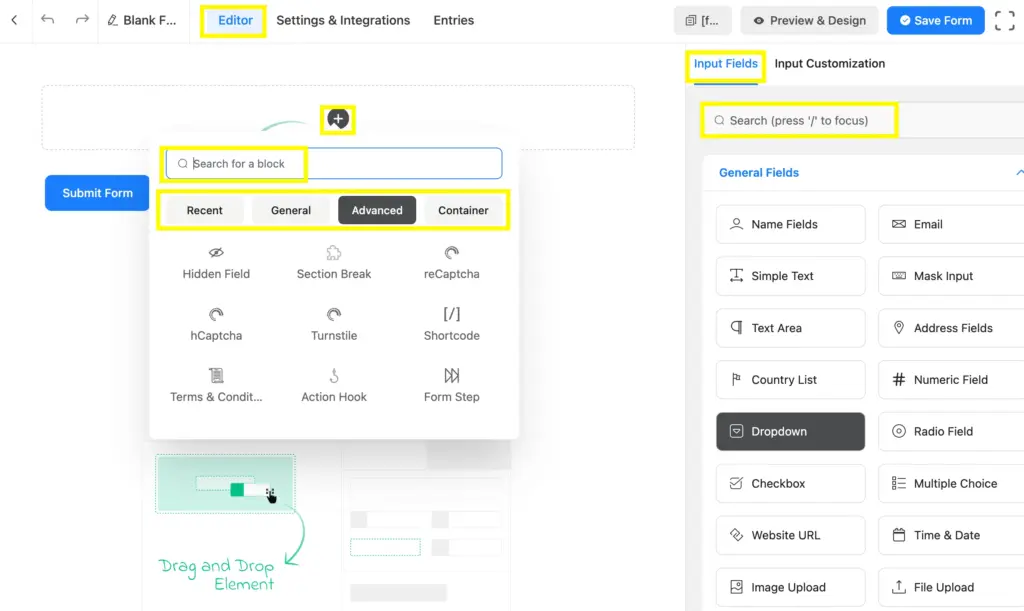Switch to Settings & Integrations
1024x611 pixels.
[x=343, y=19]
